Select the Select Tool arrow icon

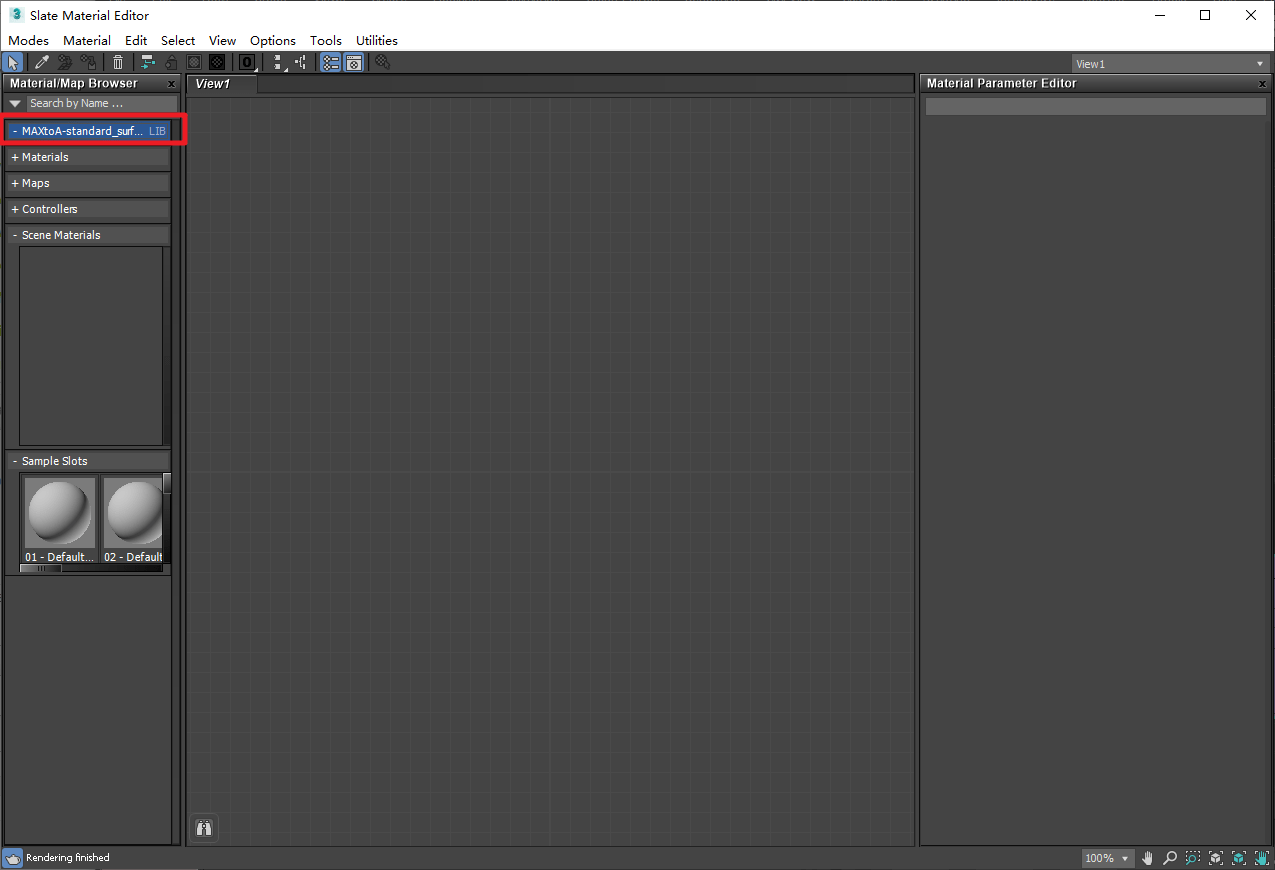[13, 62]
